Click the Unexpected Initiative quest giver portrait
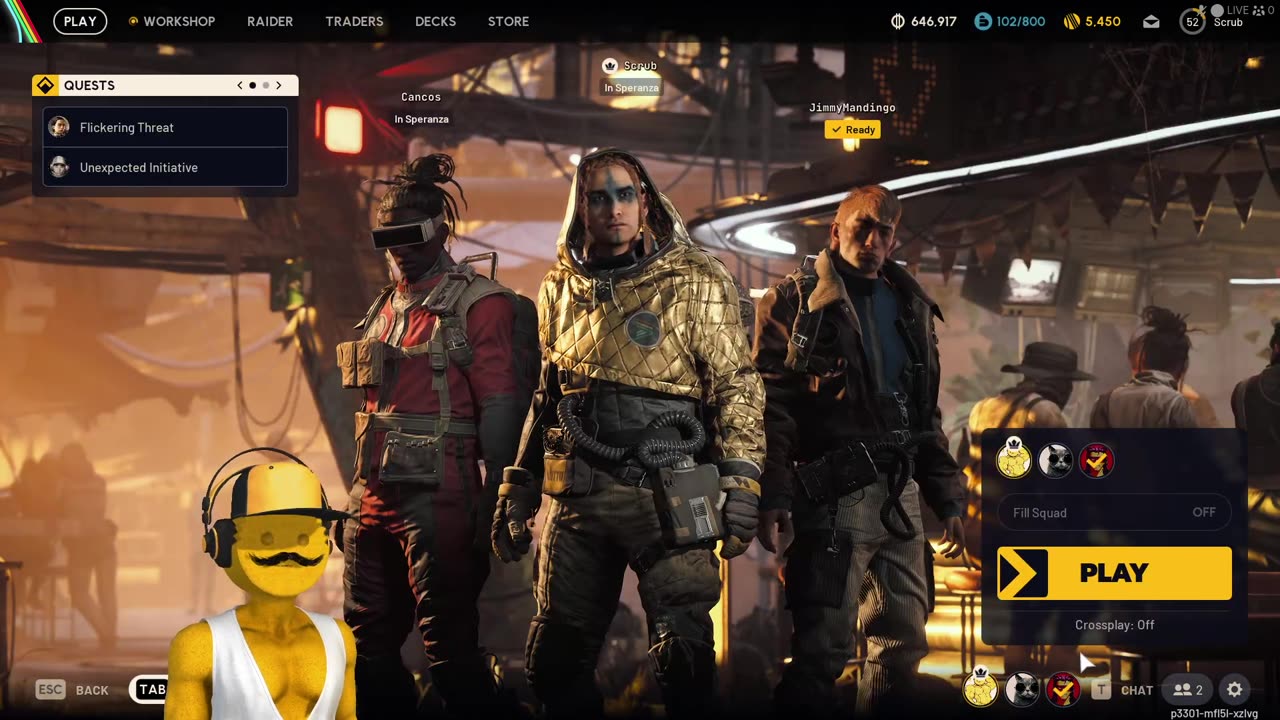The image size is (1280, 720). pos(59,167)
